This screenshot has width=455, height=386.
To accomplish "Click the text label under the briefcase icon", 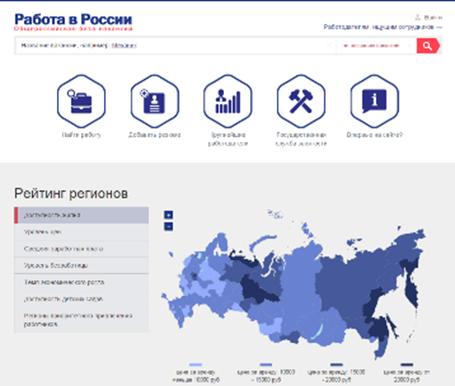I will [81, 135].
